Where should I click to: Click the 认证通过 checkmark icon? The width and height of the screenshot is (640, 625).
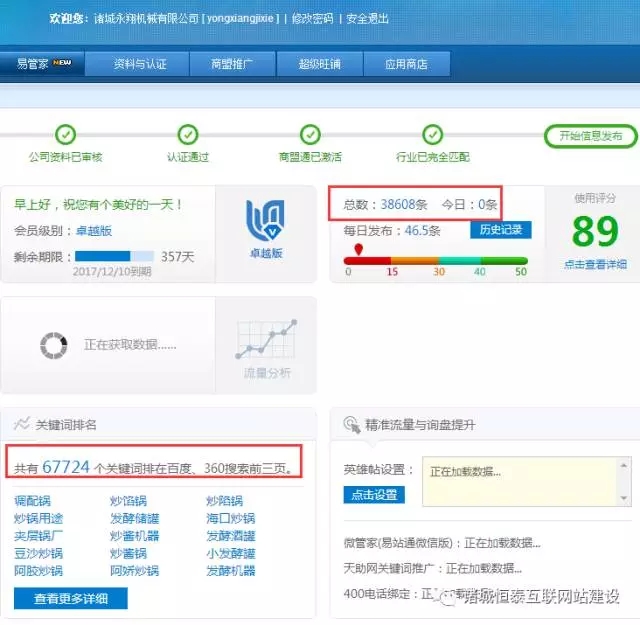point(188,135)
